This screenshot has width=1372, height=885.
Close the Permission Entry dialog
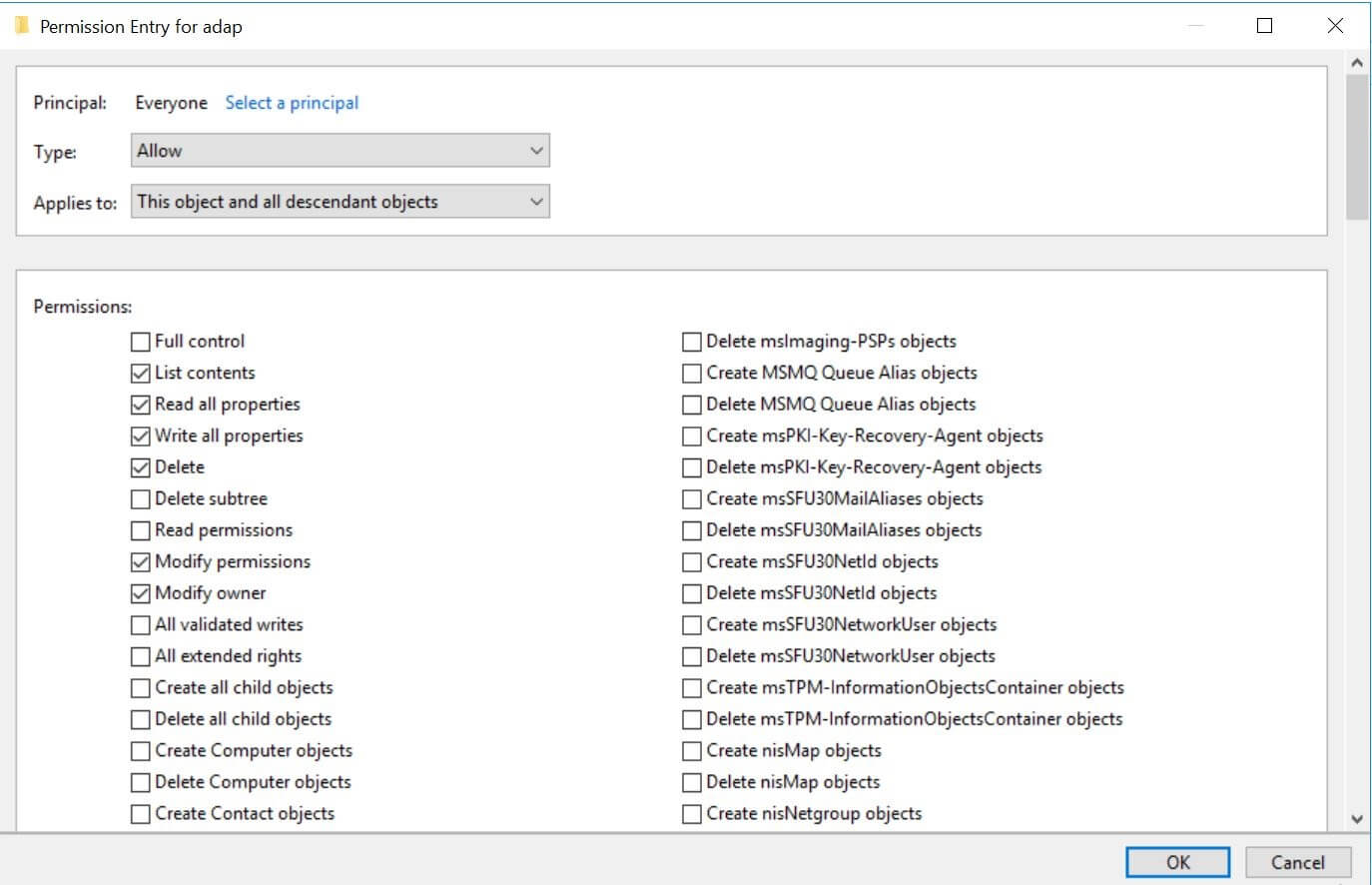(1335, 26)
